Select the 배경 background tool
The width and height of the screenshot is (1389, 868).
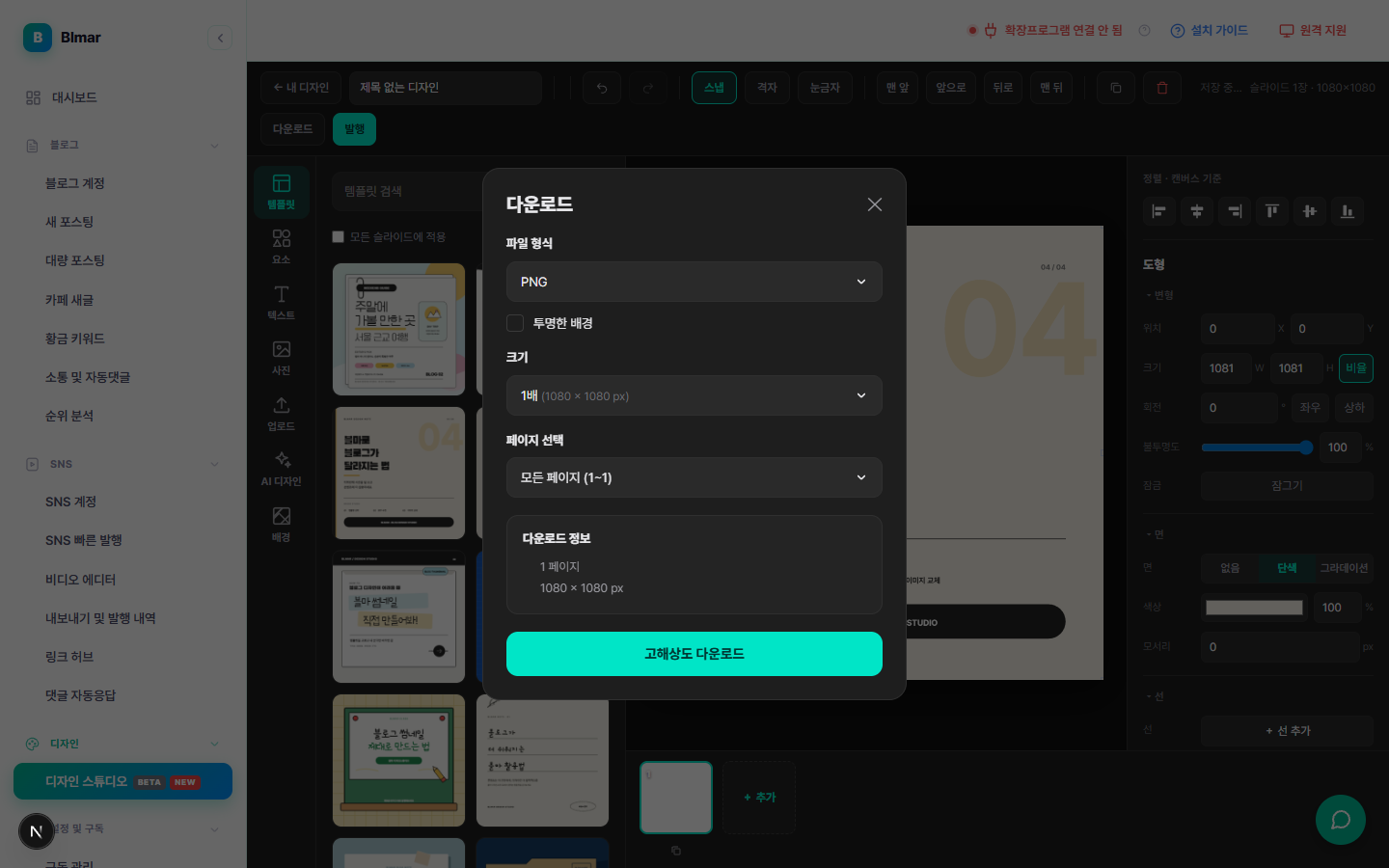(282, 525)
